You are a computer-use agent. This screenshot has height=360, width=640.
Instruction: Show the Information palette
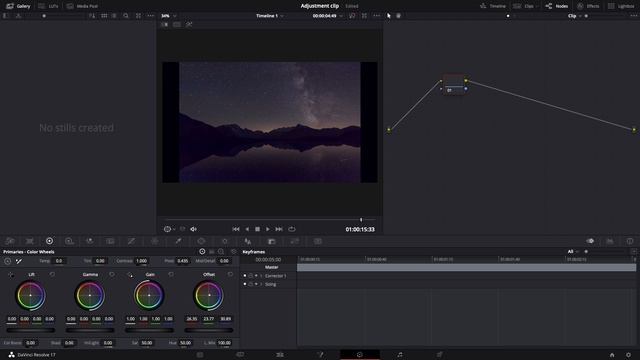630,241
